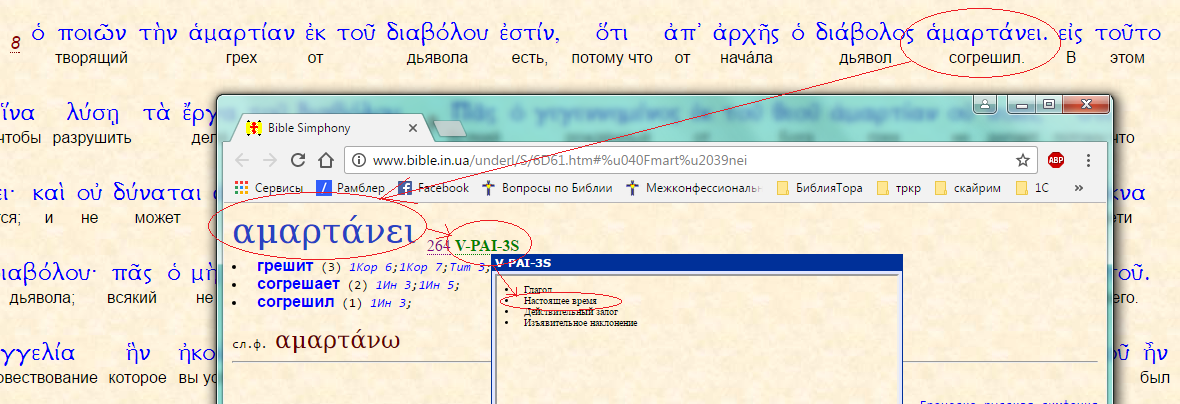Click the browser Back arrow

click(242, 160)
